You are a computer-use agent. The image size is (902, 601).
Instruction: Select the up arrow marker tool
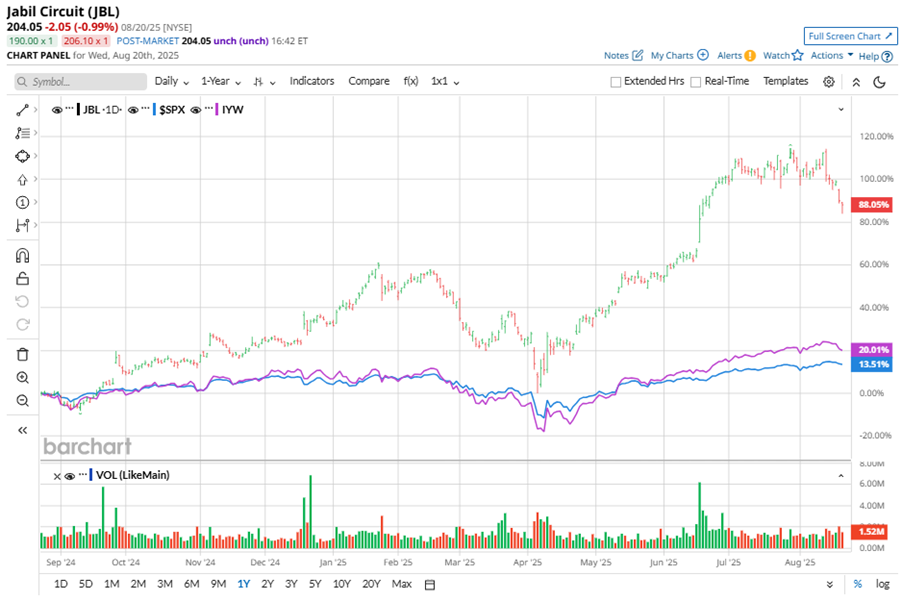(22, 179)
